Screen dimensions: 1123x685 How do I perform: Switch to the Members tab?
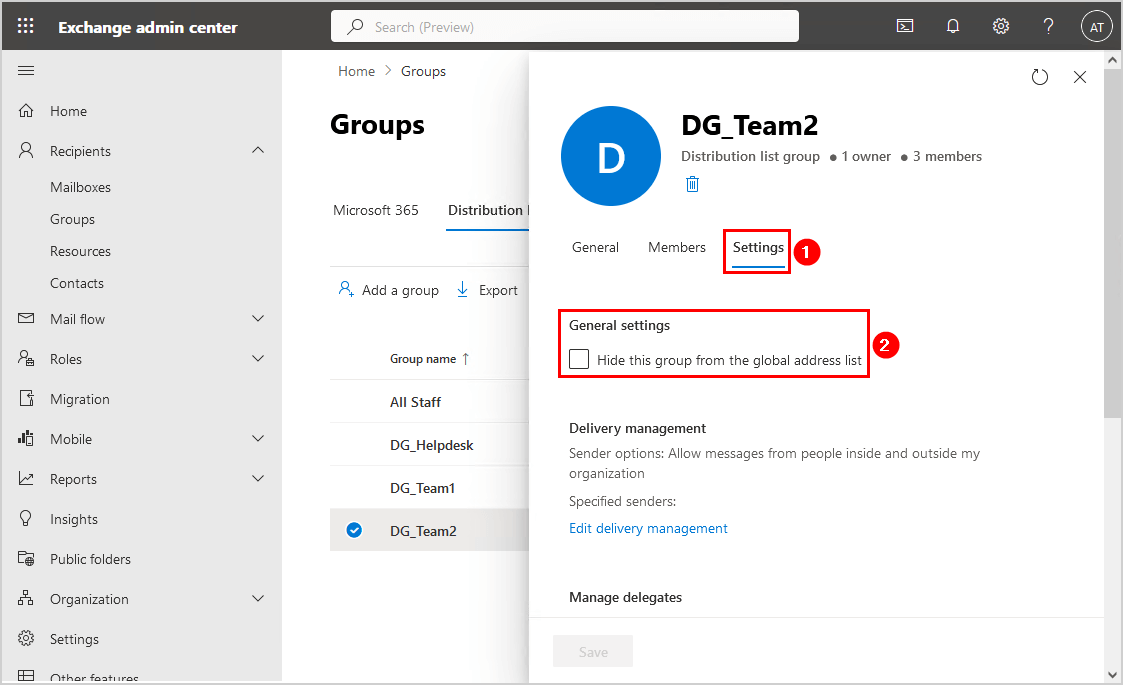[x=676, y=248]
